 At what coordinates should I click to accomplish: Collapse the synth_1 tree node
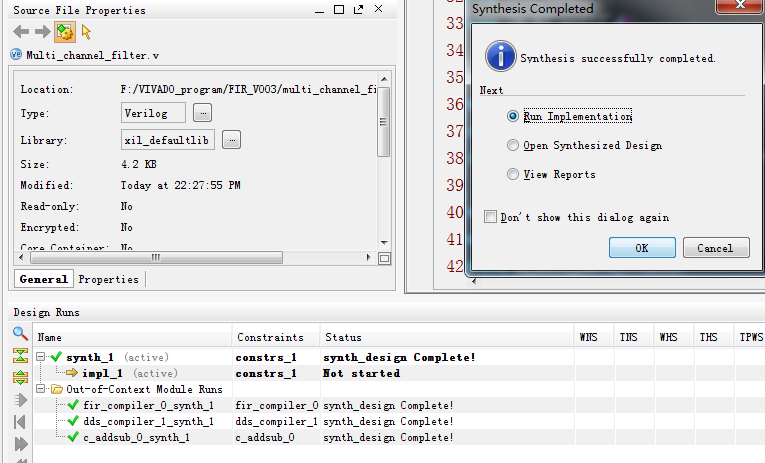point(41,357)
